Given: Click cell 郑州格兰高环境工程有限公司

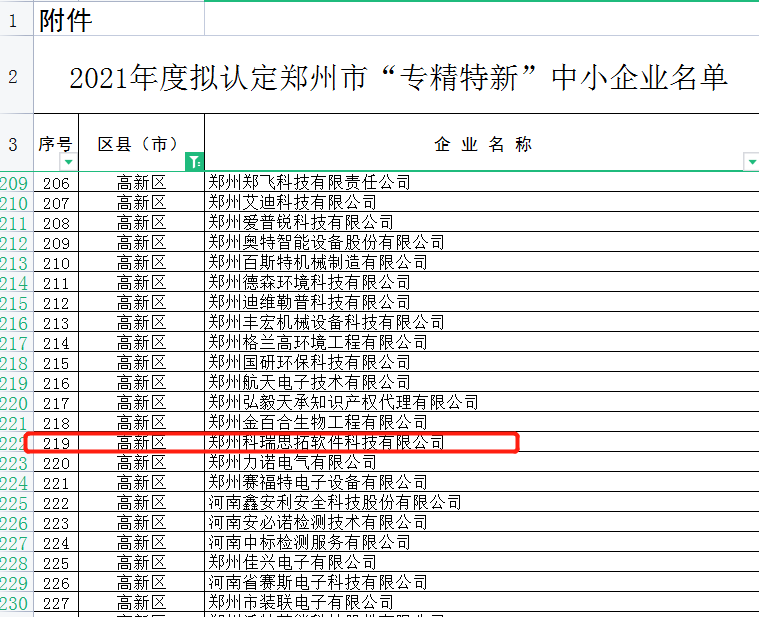Looking at the screenshot, I should (482, 343).
